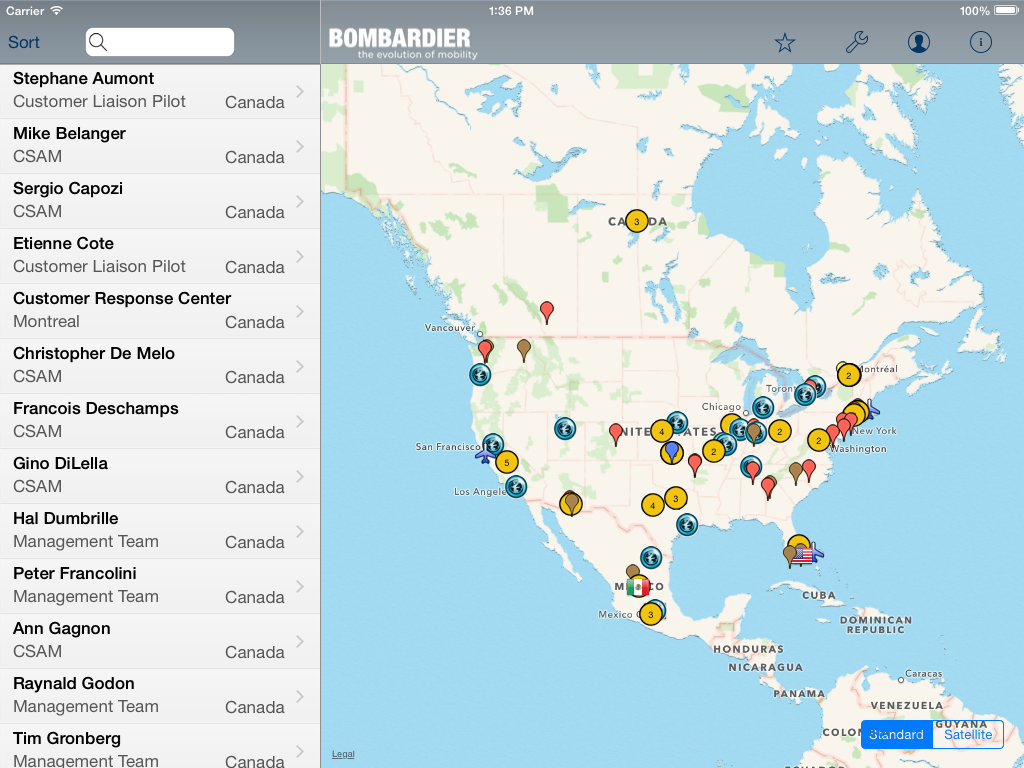Select the red pin in western Canada
This screenshot has height=768, width=1024.
tap(547, 312)
